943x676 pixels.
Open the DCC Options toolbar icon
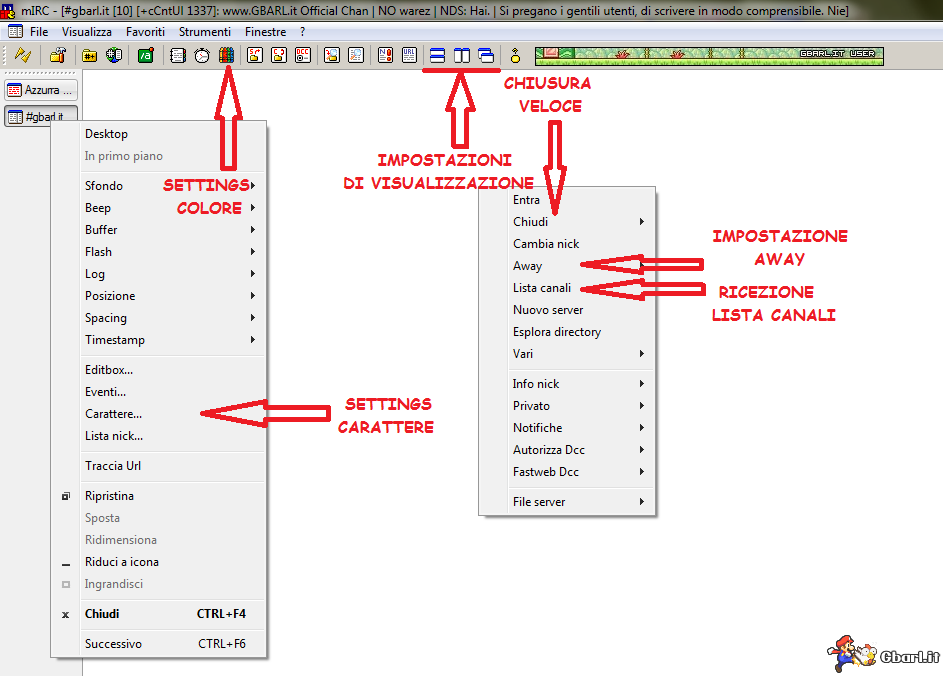(x=303, y=55)
